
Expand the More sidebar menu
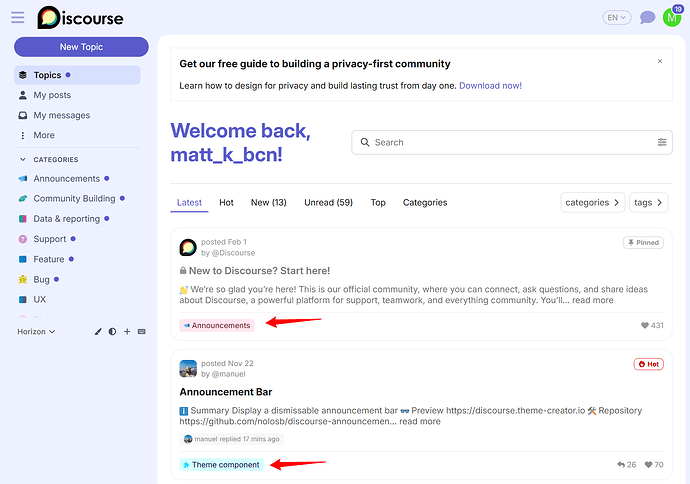[44, 135]
